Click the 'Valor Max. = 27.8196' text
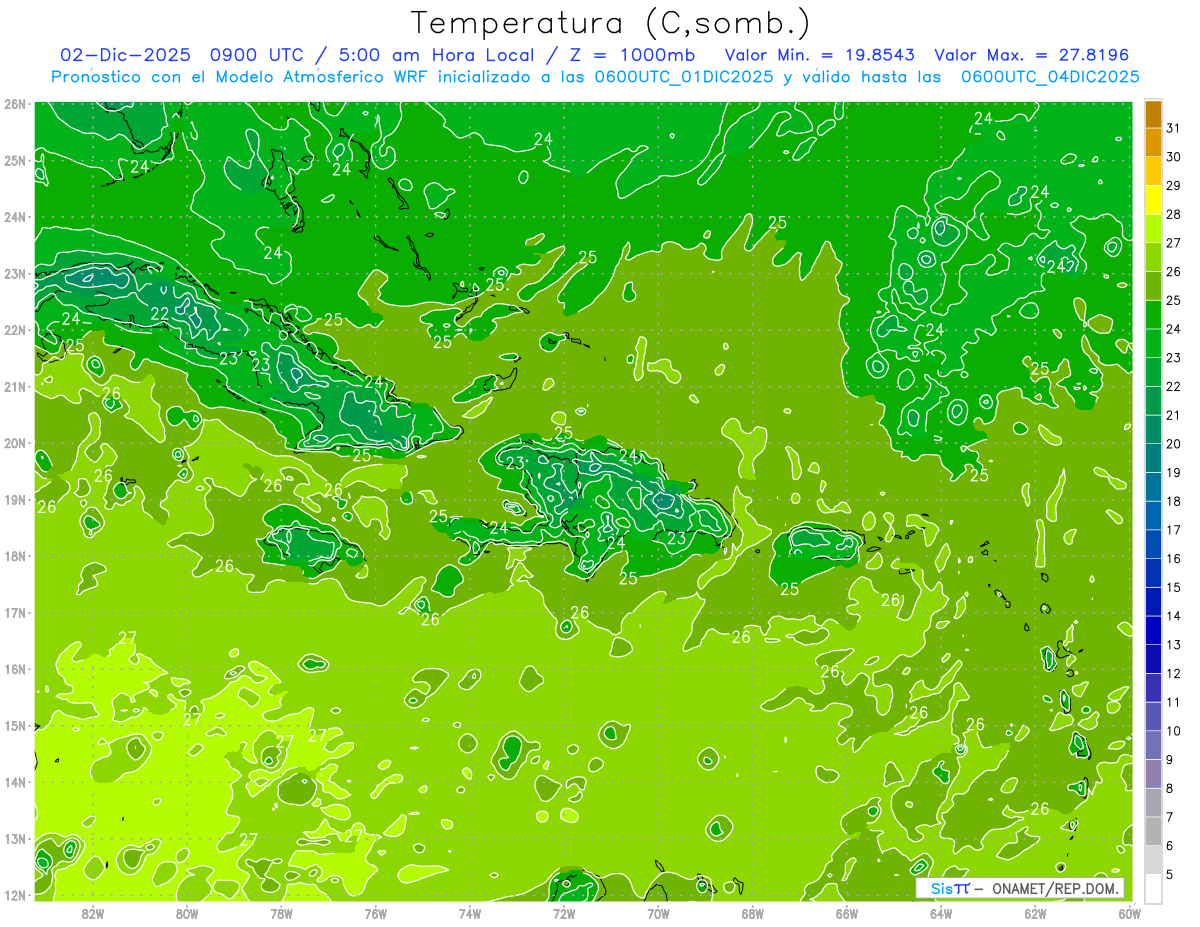 [1031, 55]
